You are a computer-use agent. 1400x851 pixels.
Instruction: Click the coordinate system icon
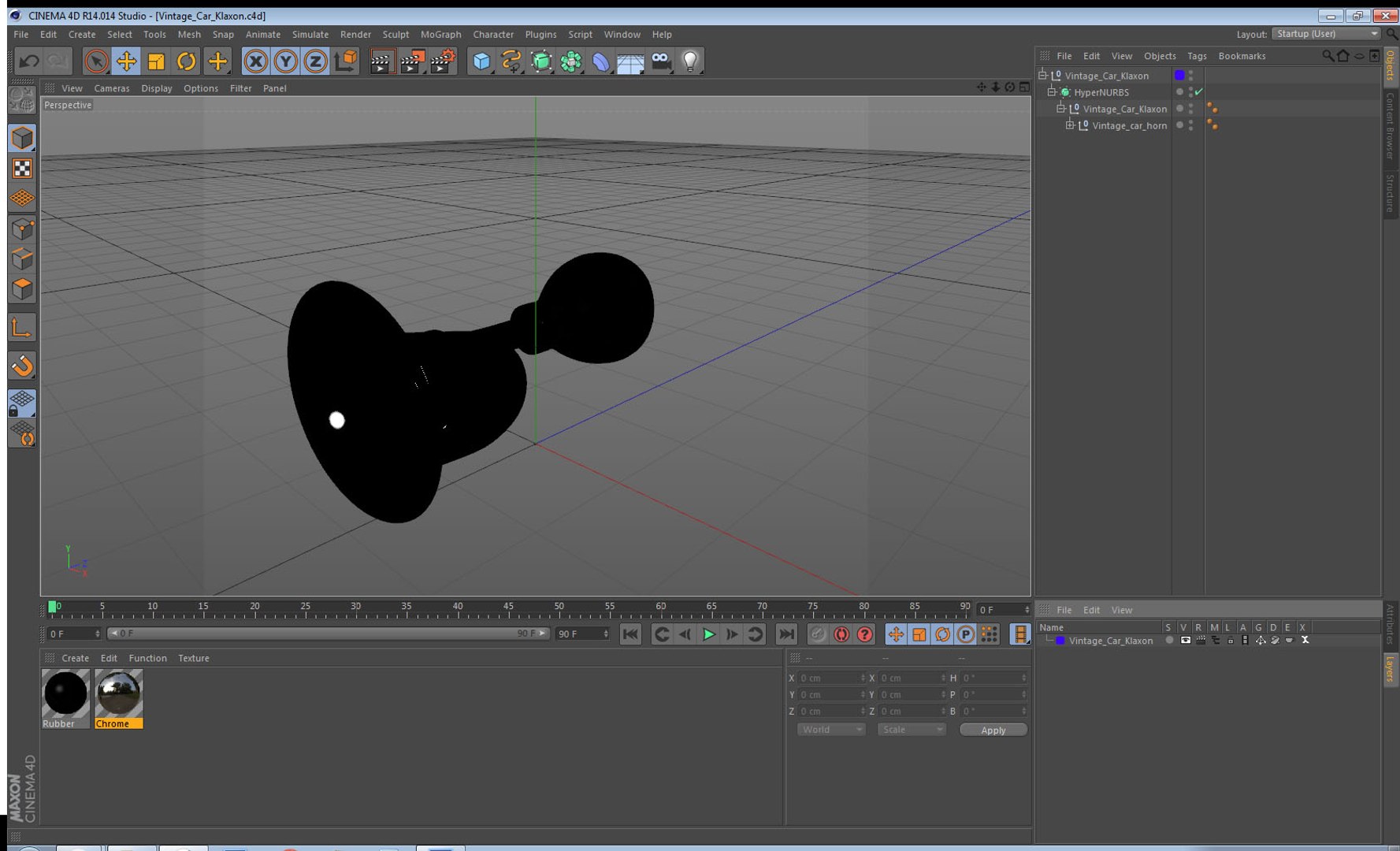tap(346, 61)
